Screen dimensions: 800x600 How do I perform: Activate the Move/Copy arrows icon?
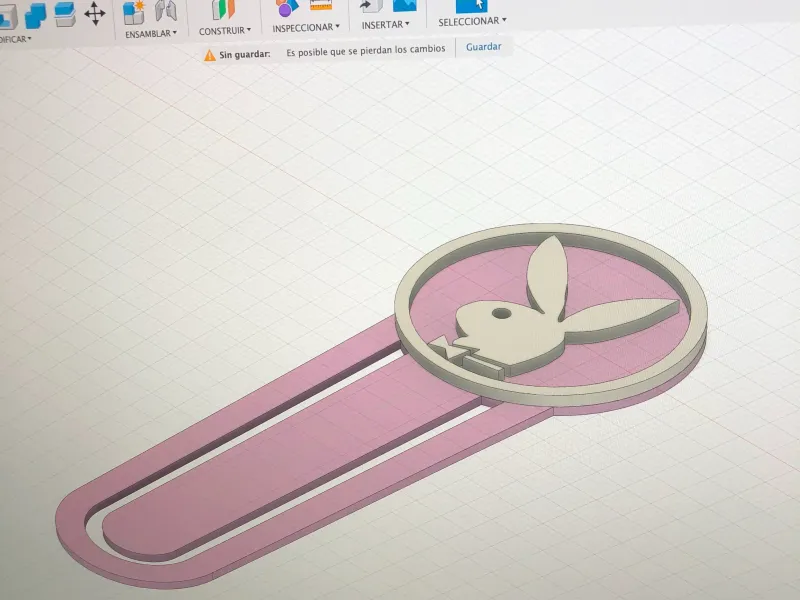coord(95,13)
